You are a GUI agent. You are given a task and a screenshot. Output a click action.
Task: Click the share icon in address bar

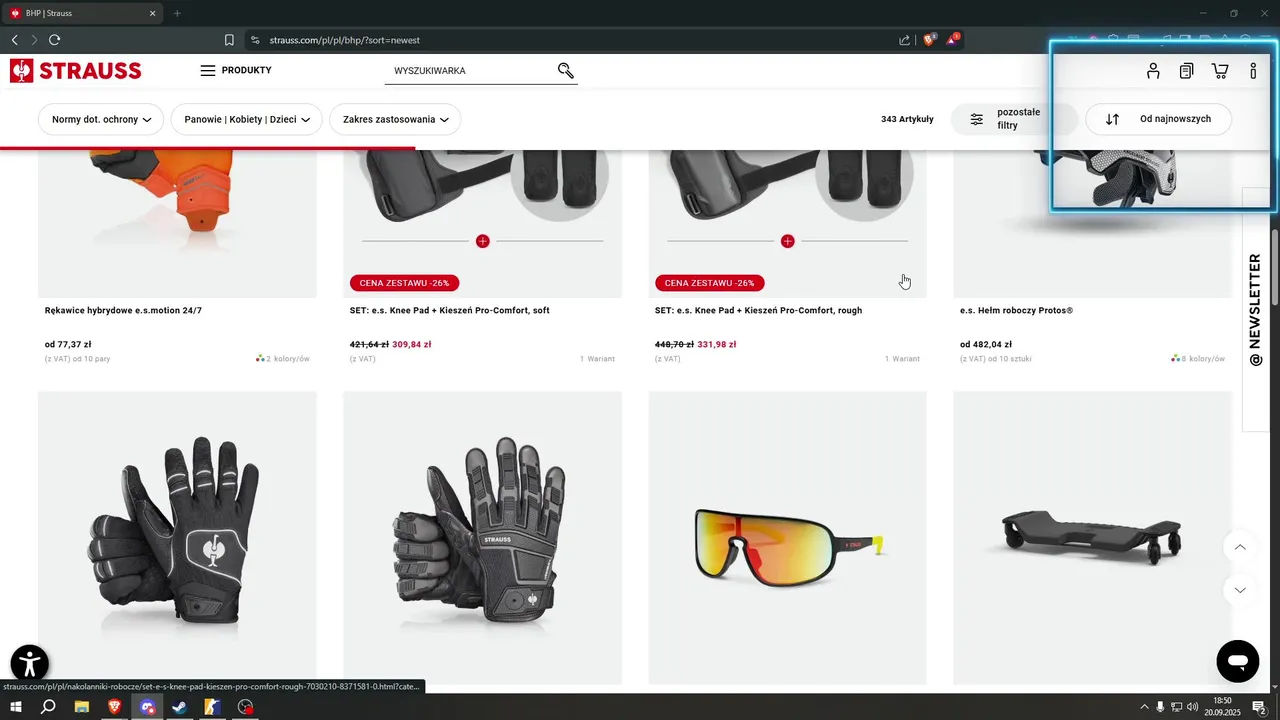[904, 40]
